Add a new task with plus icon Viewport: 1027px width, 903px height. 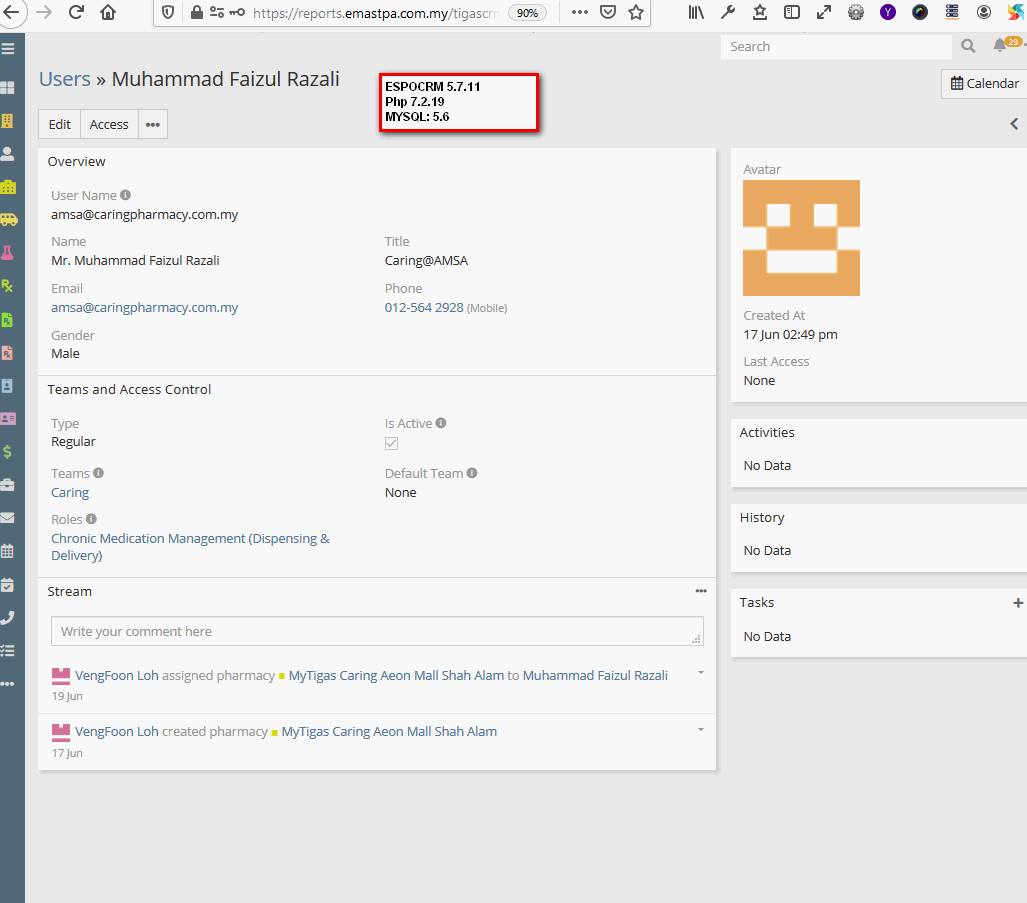coord(1018,603)
